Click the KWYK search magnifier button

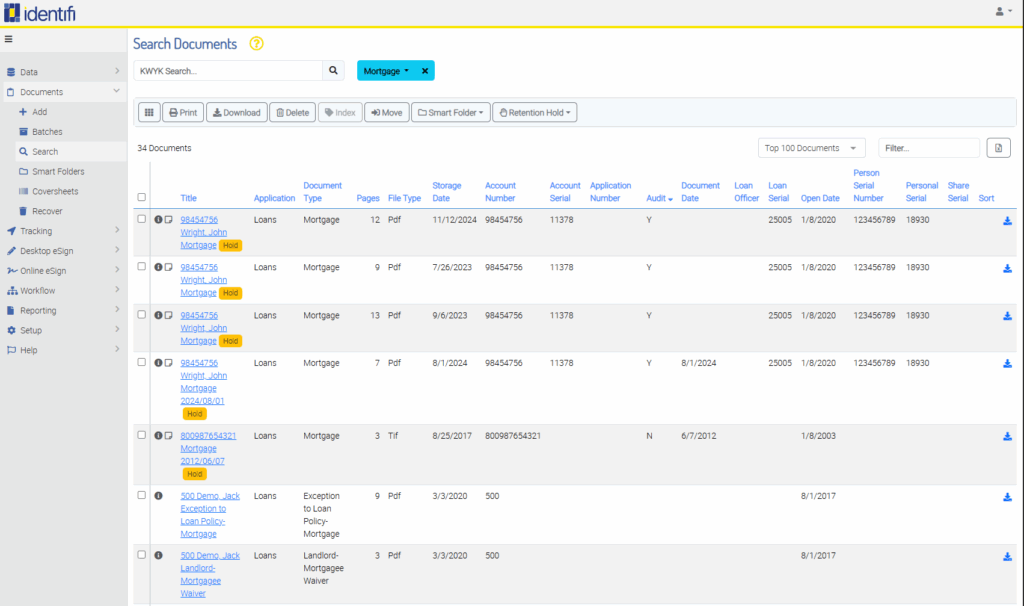[333, 71]
